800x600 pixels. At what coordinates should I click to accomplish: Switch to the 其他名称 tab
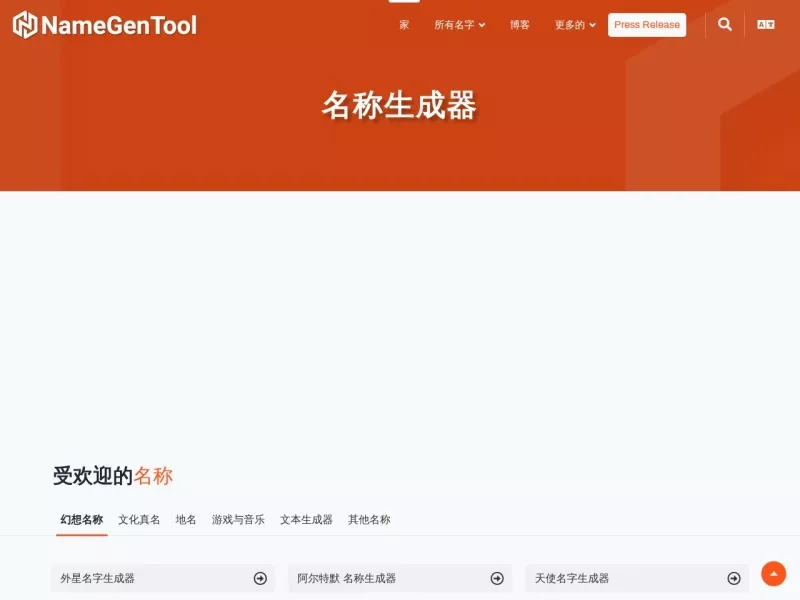point(369,520)
